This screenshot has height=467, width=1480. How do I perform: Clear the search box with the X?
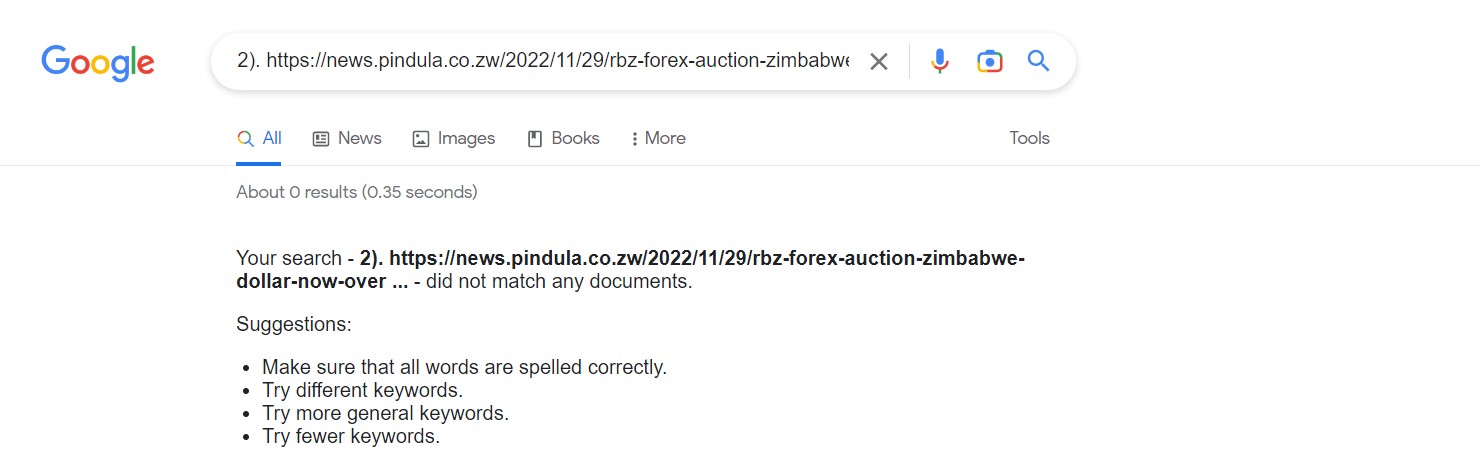coord(878,62)
